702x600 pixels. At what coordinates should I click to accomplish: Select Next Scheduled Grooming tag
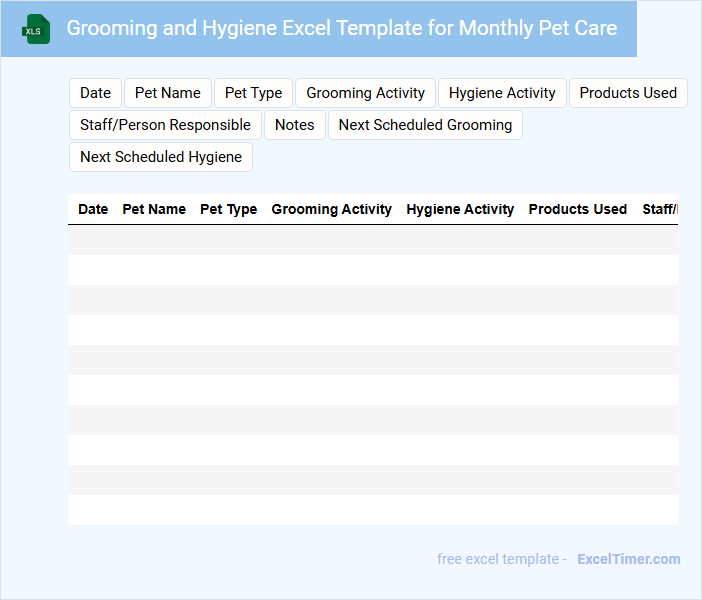coord(425,125)
